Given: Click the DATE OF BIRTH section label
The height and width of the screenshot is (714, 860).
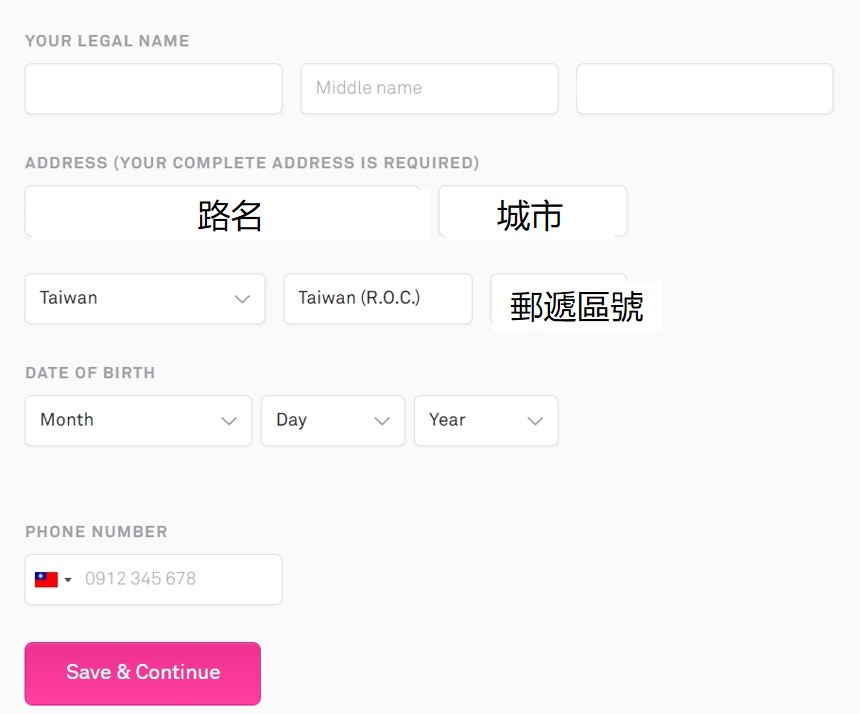Looking at the screenshot, I should [x=90, y=373].
